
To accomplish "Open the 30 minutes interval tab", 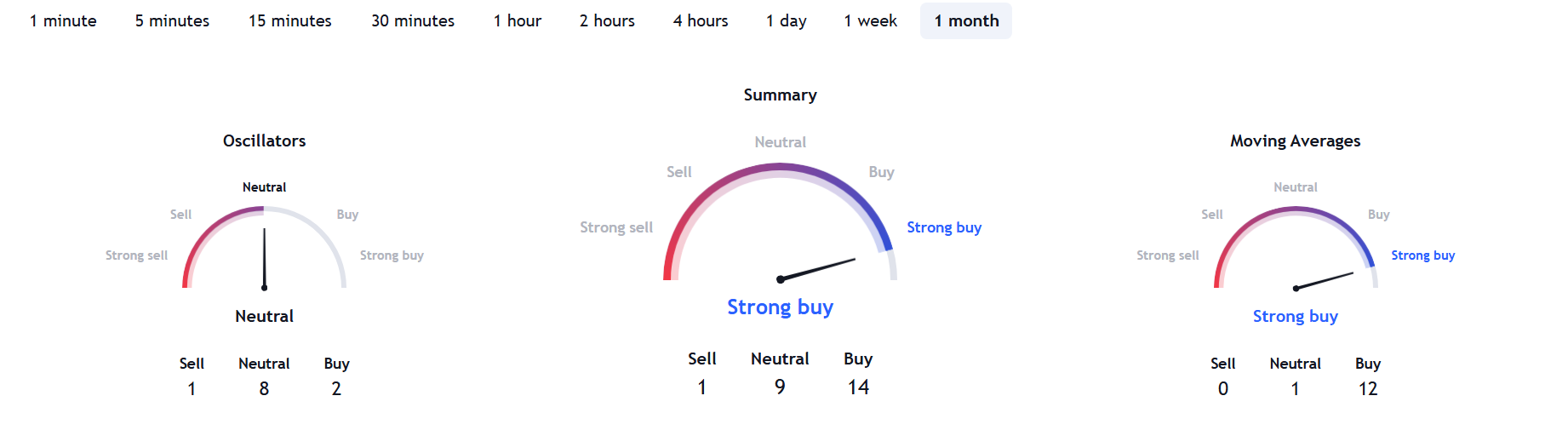I will pyautogui.click(x=413, y=21).
